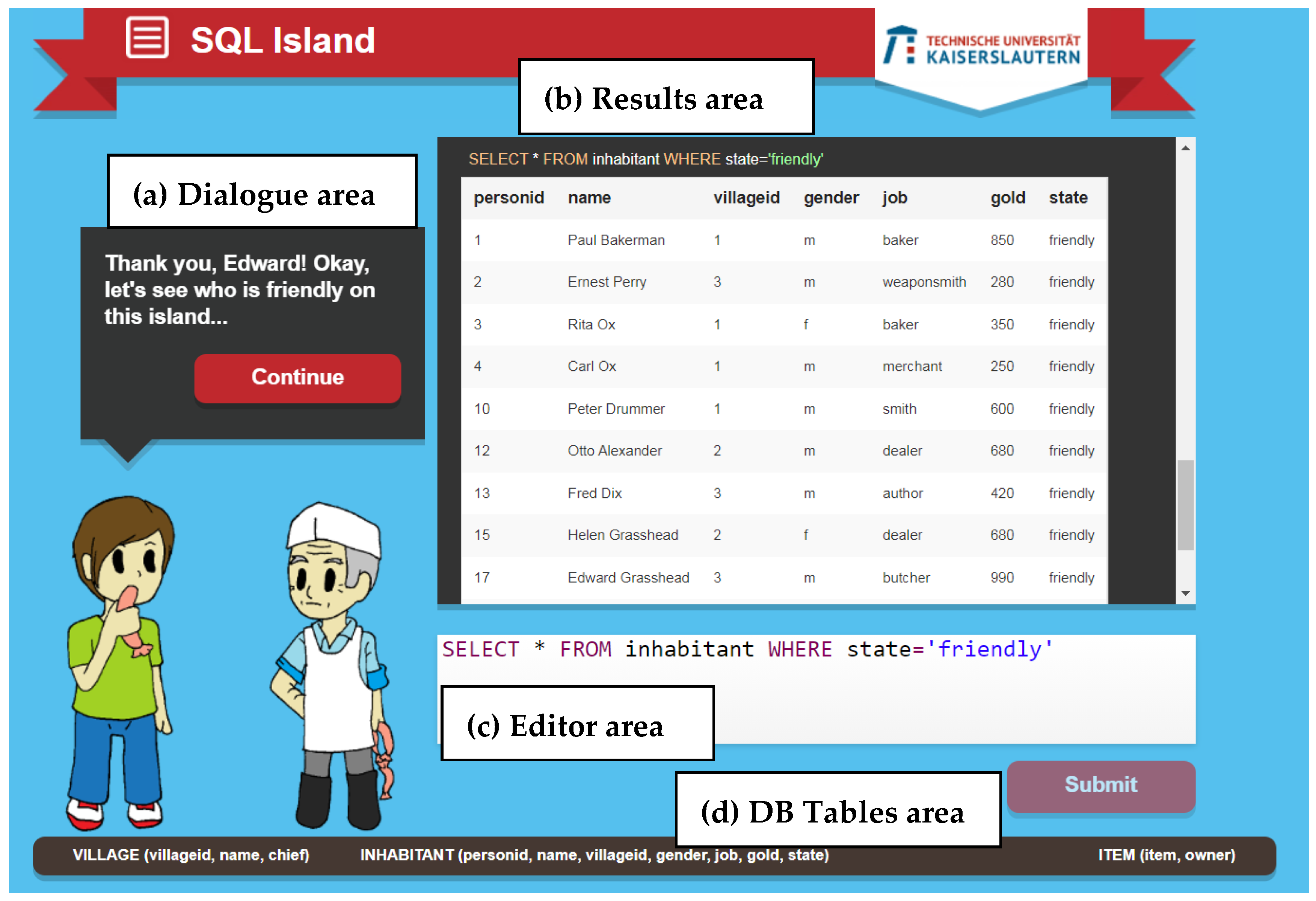Select the Paul Bakerman row
The height and width of the screenshot is (901, 1316).
tap(616, 240)
